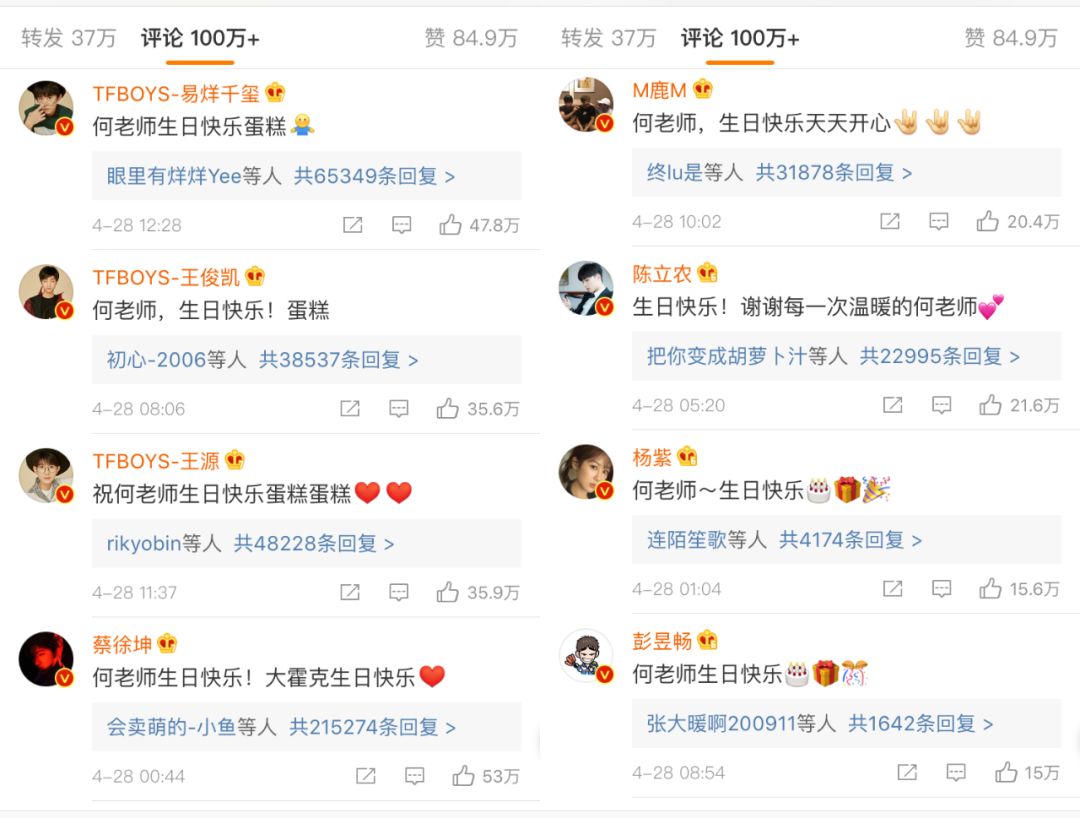Expand 共4174条回复 under 杨紫
Viewport: 1080px width, 818px height.
[850, 540]
